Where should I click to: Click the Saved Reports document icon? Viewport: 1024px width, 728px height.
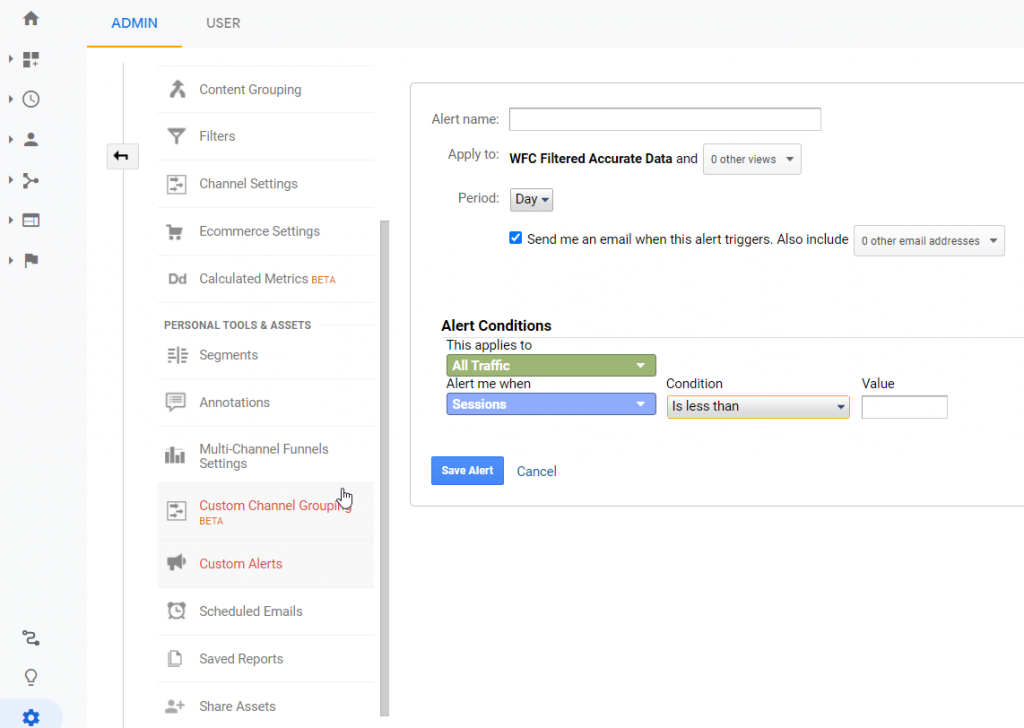[x=175, y=658]
